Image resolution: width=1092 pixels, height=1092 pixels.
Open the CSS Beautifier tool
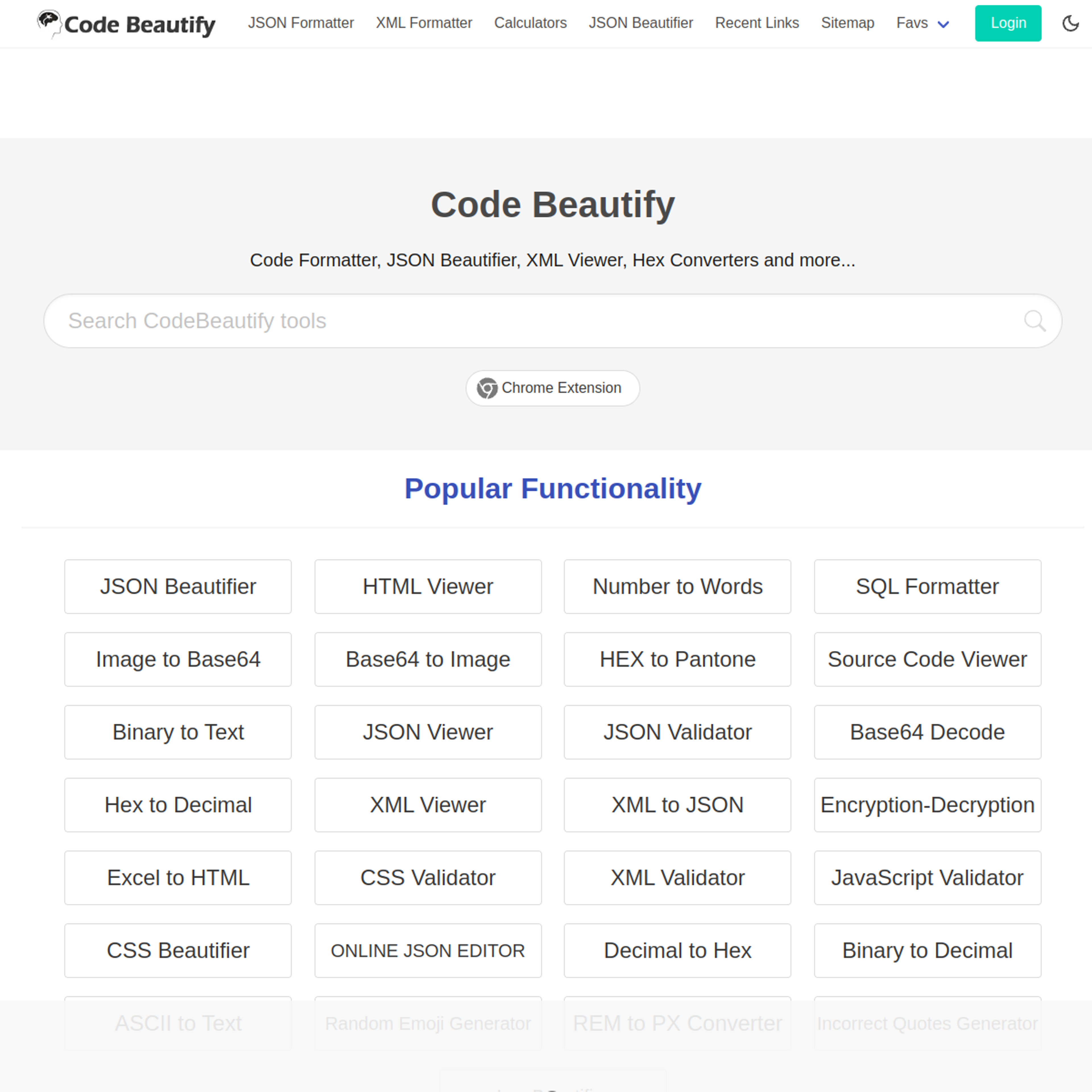(x=178, y=951)
